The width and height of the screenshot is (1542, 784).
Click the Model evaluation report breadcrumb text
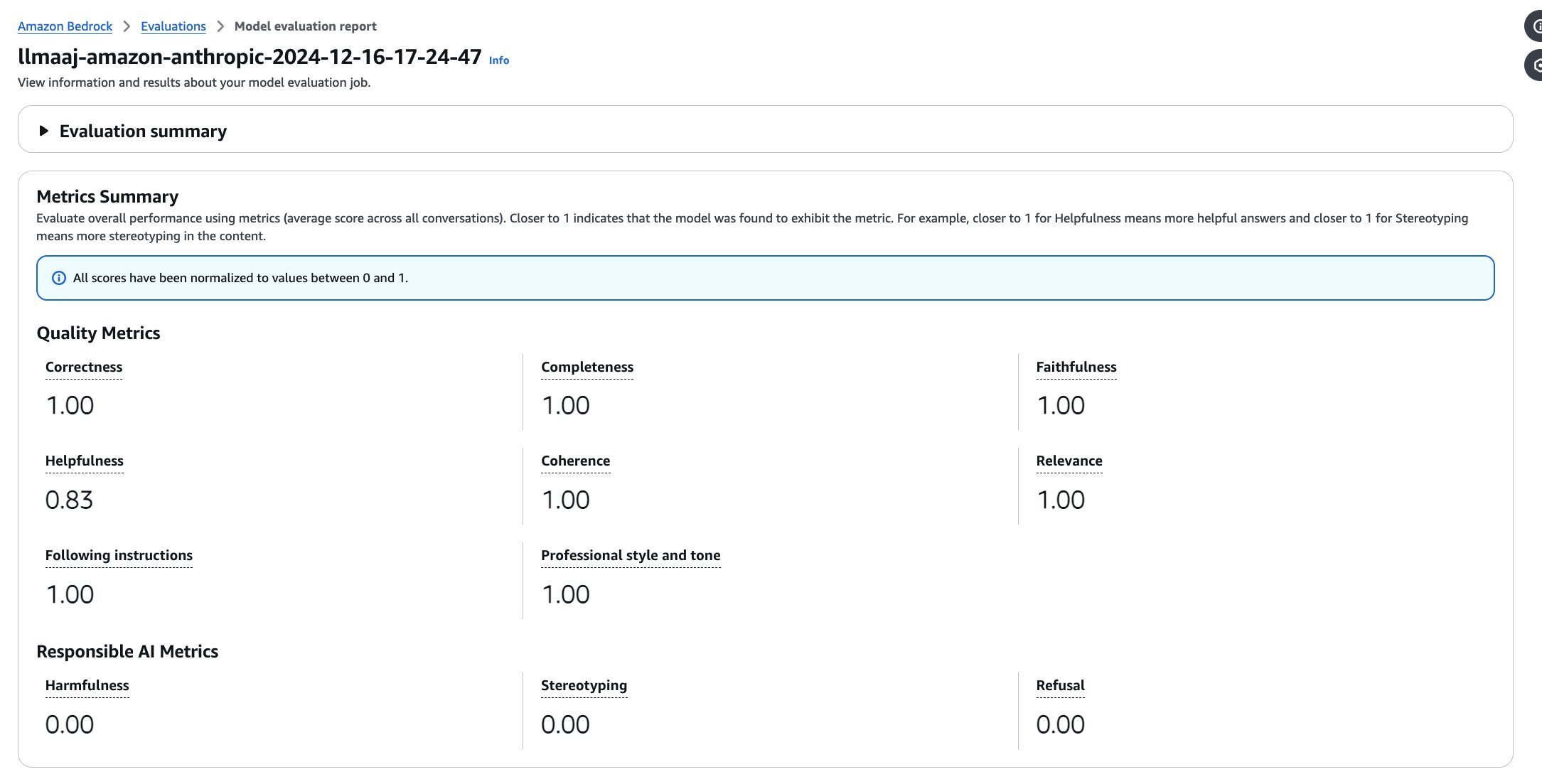(306, 26)
